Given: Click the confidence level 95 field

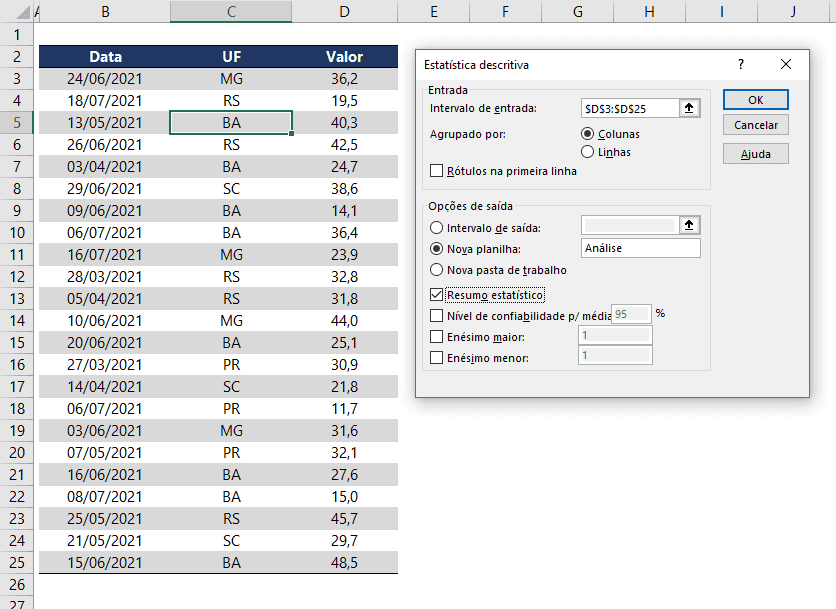Looking at the screenshot, I should [x=632, y=314].
